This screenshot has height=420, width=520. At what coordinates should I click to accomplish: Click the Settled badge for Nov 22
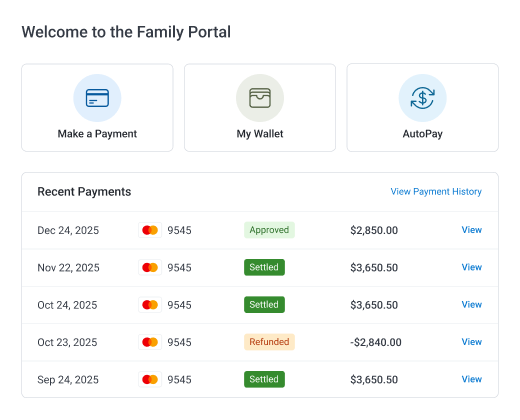[264, 267]
